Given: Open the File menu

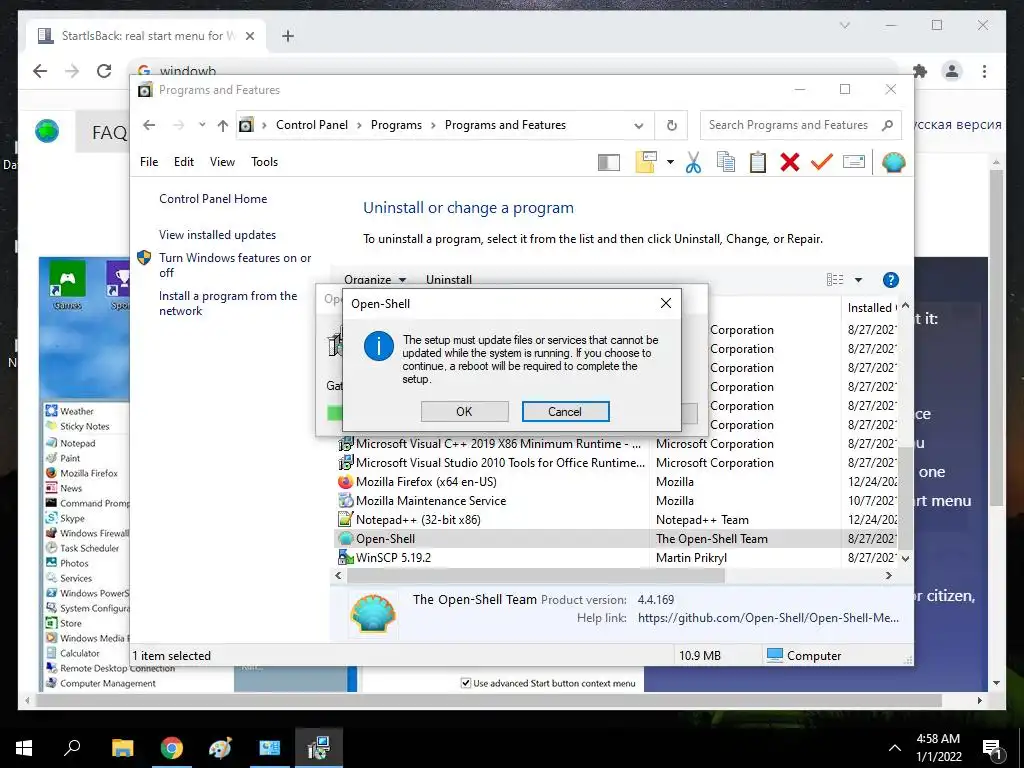Looking at the screenshot, I should (x=149, y=162).
